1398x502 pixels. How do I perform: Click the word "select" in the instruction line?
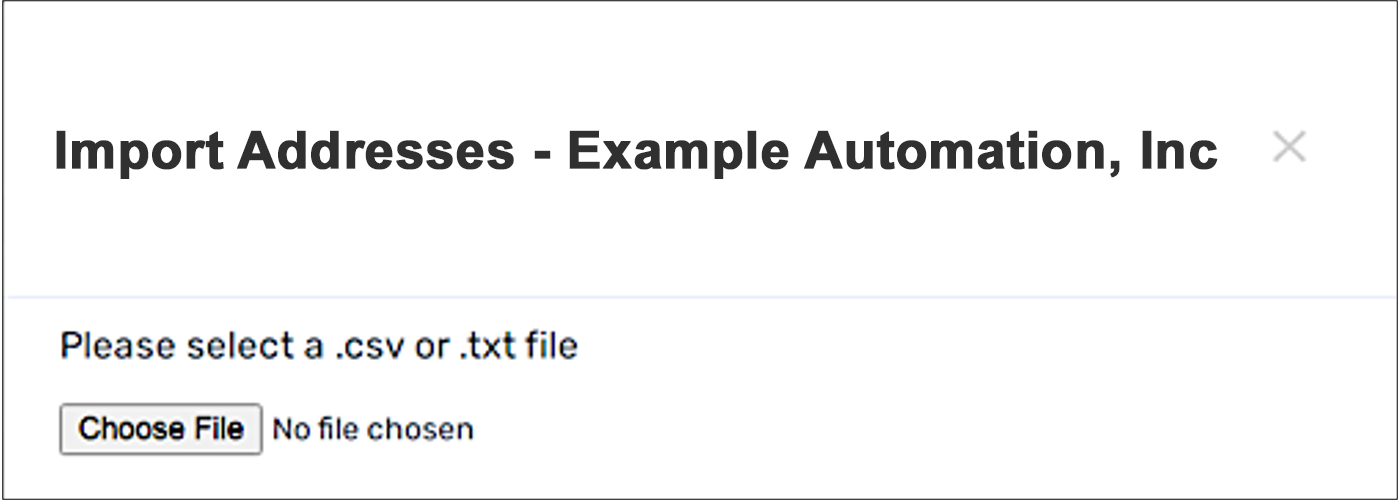pos(219,347)
